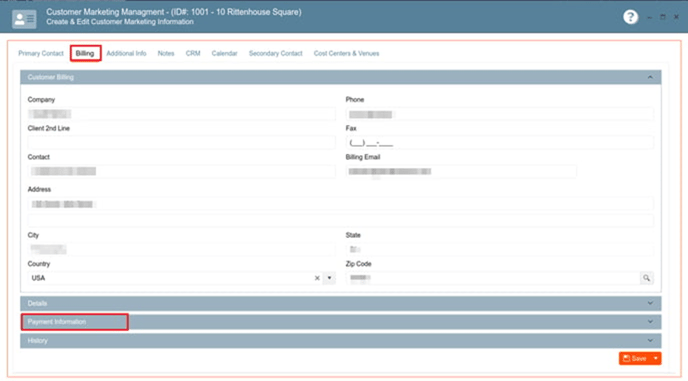
Task: Open the CRM tab
Action: (x=193, y=54)
